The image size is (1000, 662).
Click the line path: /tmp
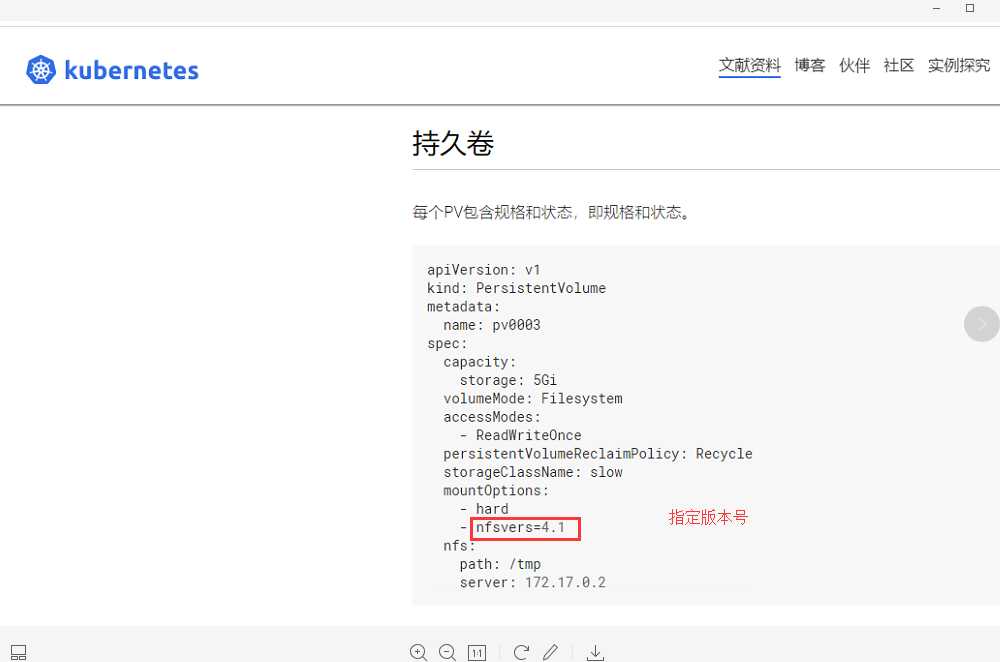(x=500, y=564)
